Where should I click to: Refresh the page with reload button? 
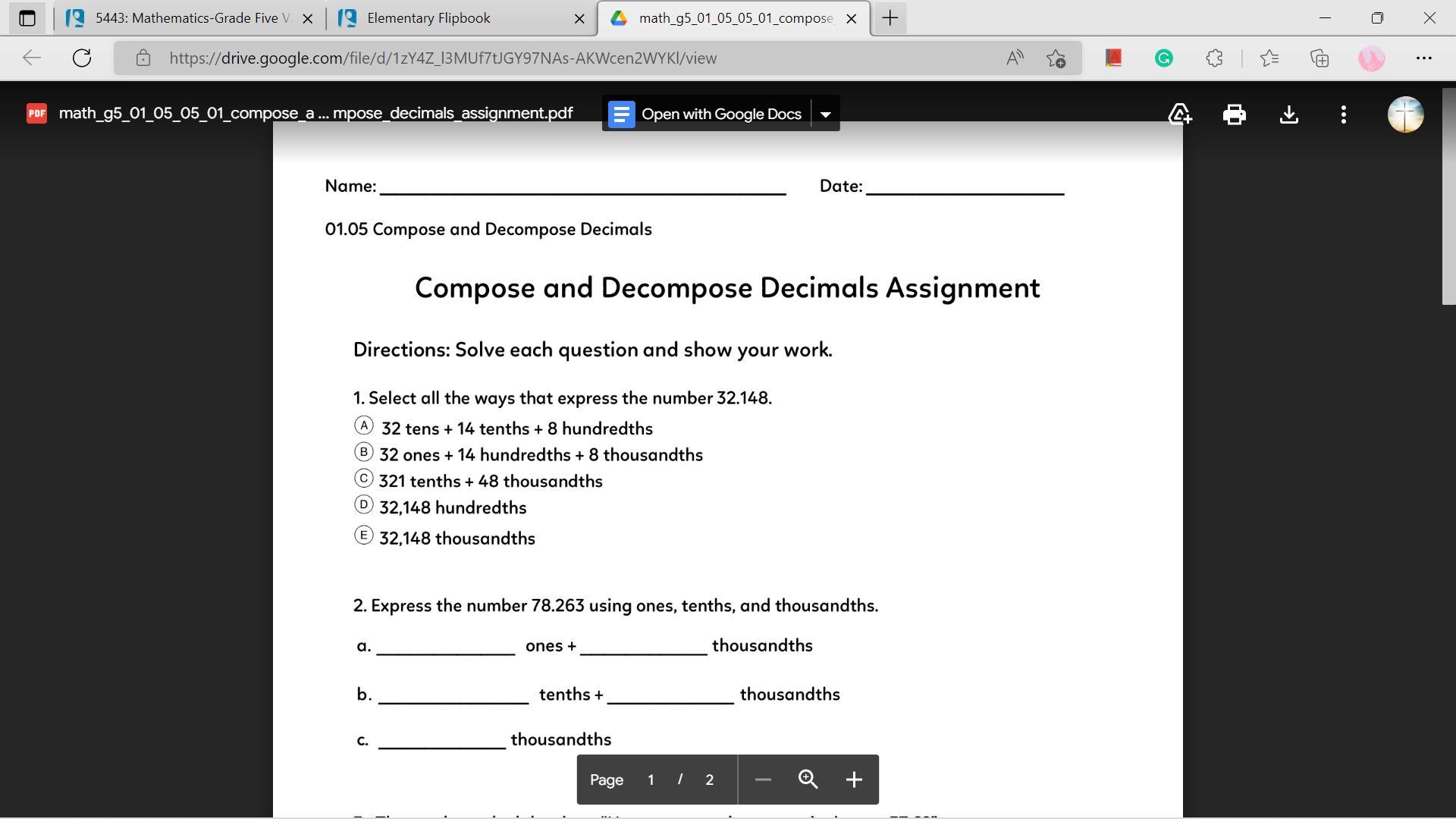coord(82,58)
